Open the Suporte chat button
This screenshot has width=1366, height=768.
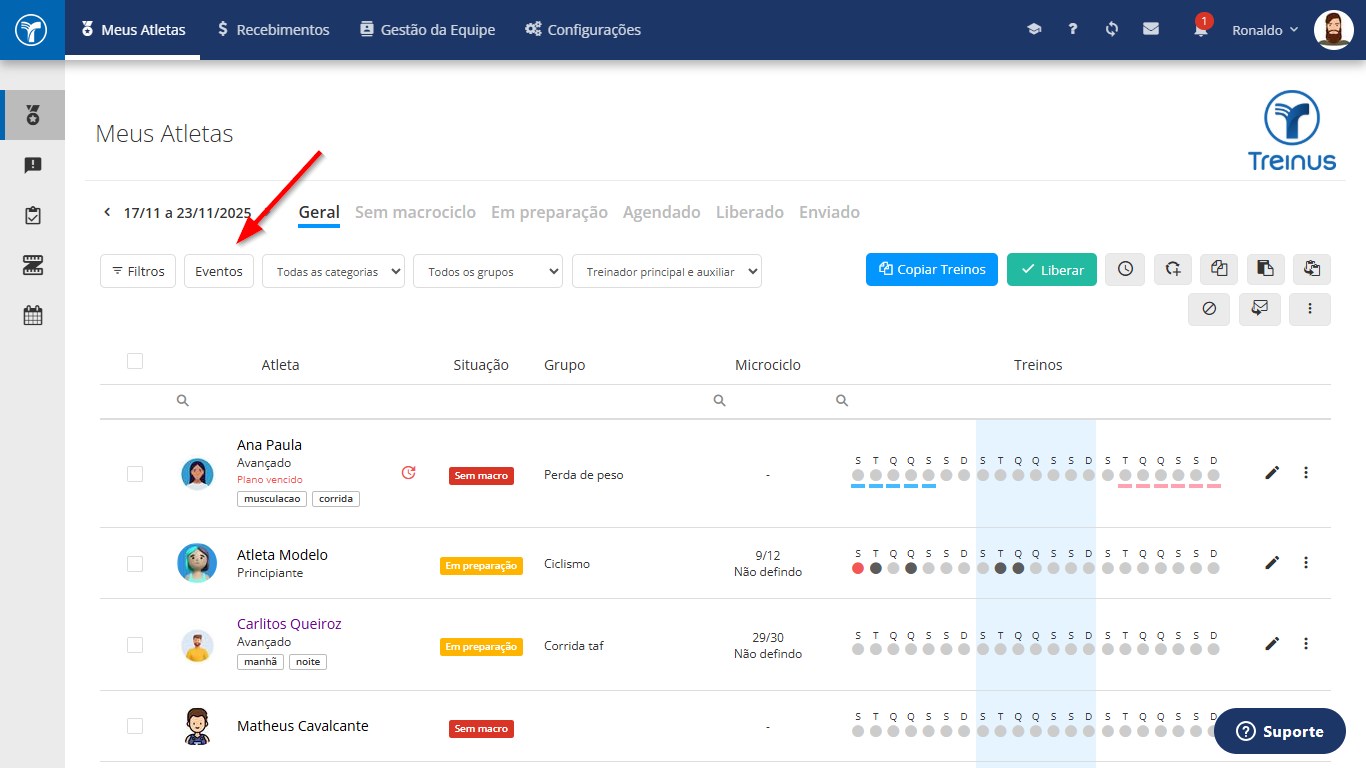click(x=1280, y=731)
